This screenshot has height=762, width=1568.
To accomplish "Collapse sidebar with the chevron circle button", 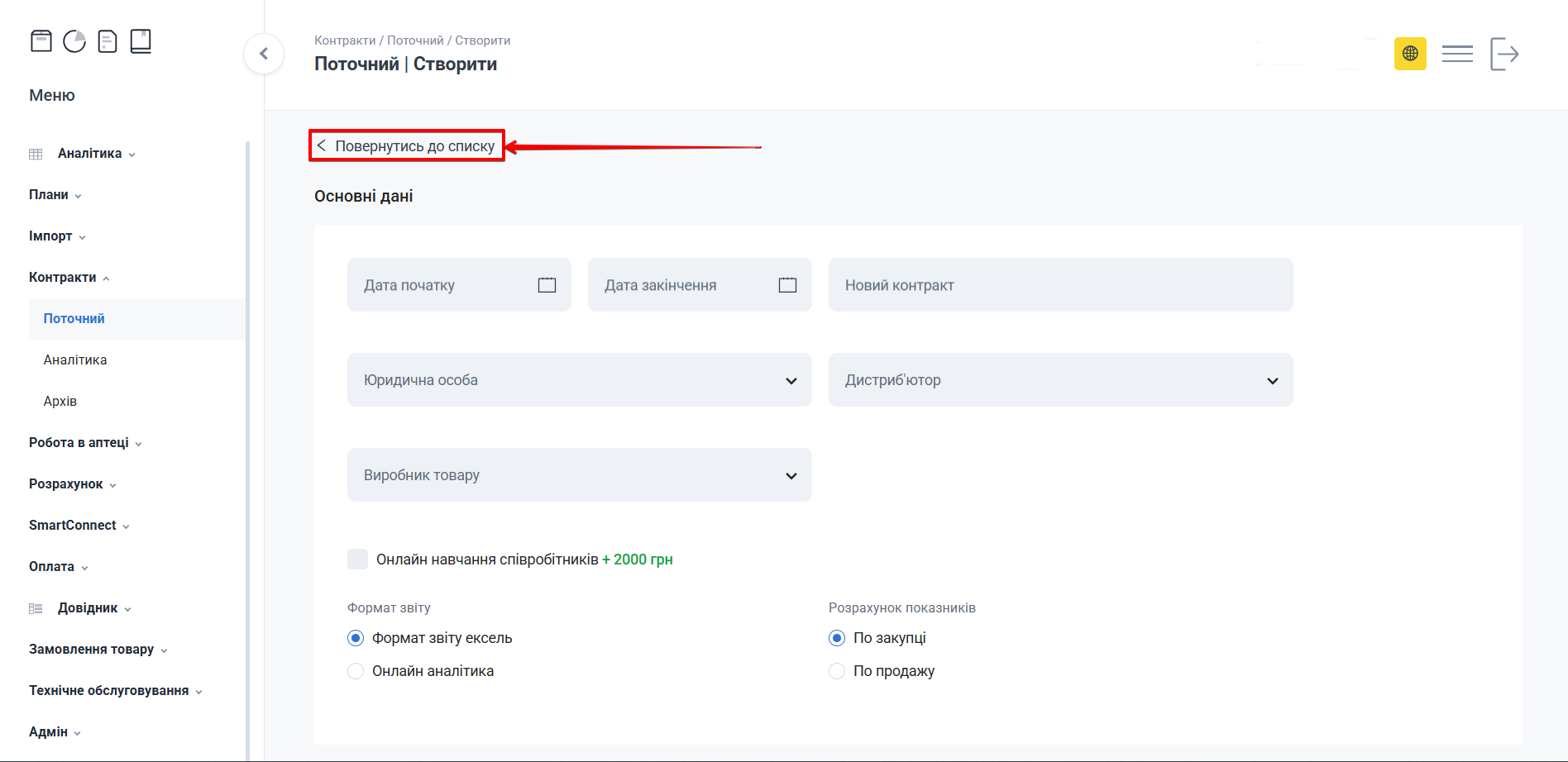I will pyautogui.click(x=264, y=54).
